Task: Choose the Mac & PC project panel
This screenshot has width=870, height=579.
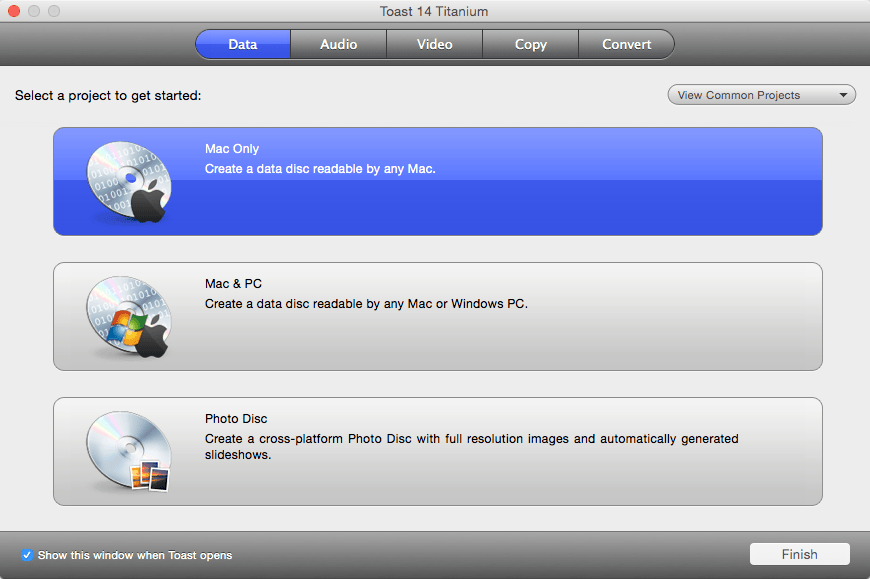Action: [x=438, y=317]
